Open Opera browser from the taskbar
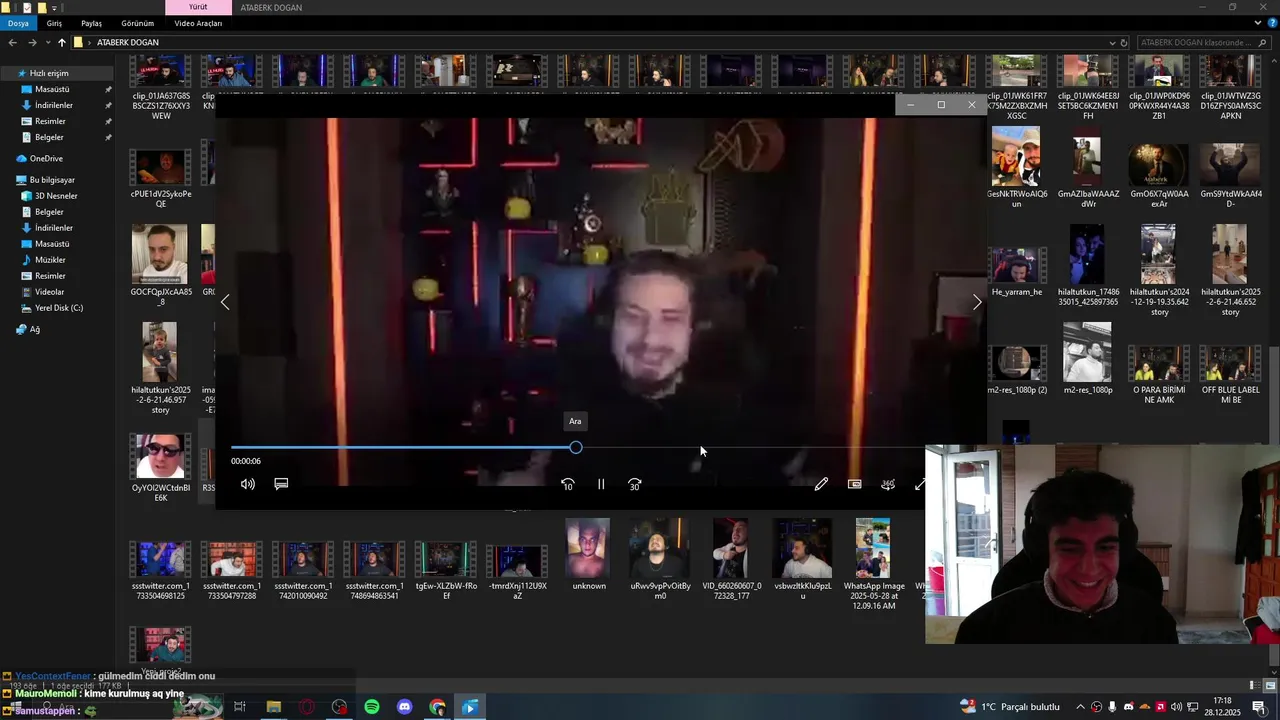The height and width of the screenshot is (720, 1280). click(306, 707)
